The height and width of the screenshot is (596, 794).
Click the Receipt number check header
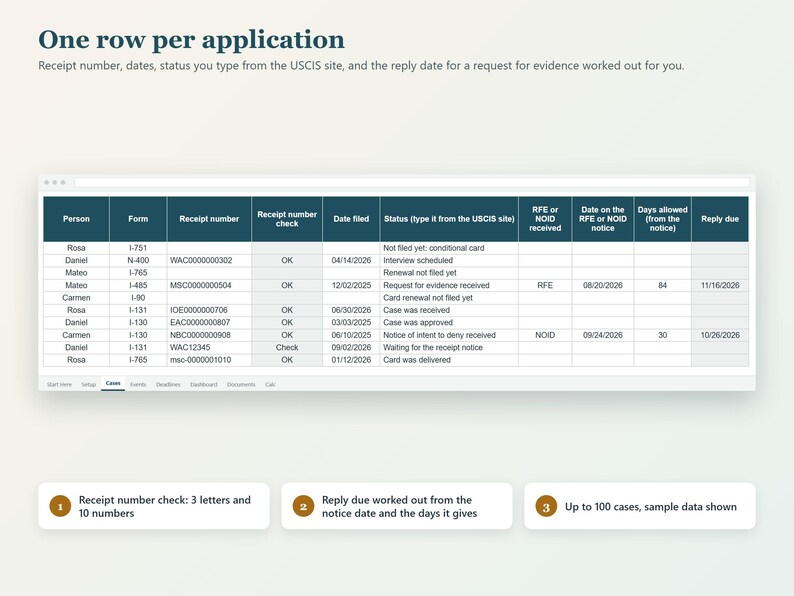click(287, 219)
